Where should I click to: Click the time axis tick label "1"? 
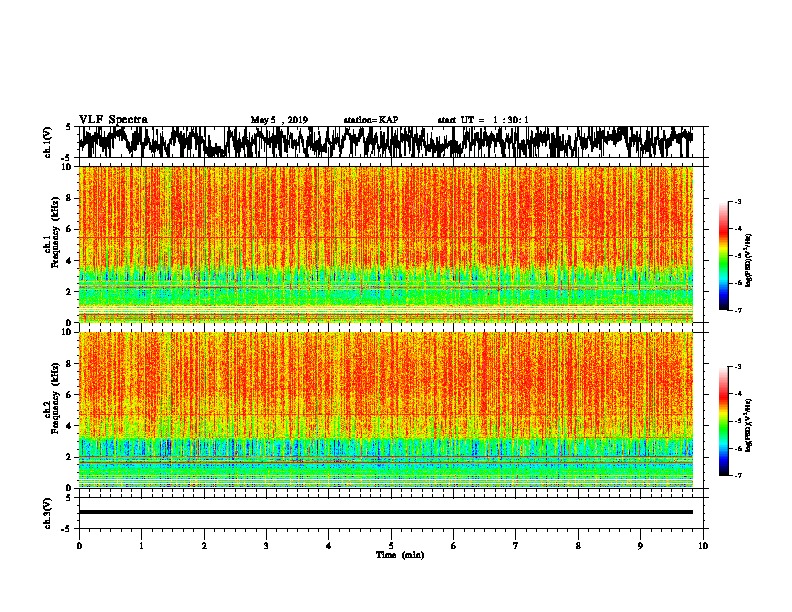141,546
